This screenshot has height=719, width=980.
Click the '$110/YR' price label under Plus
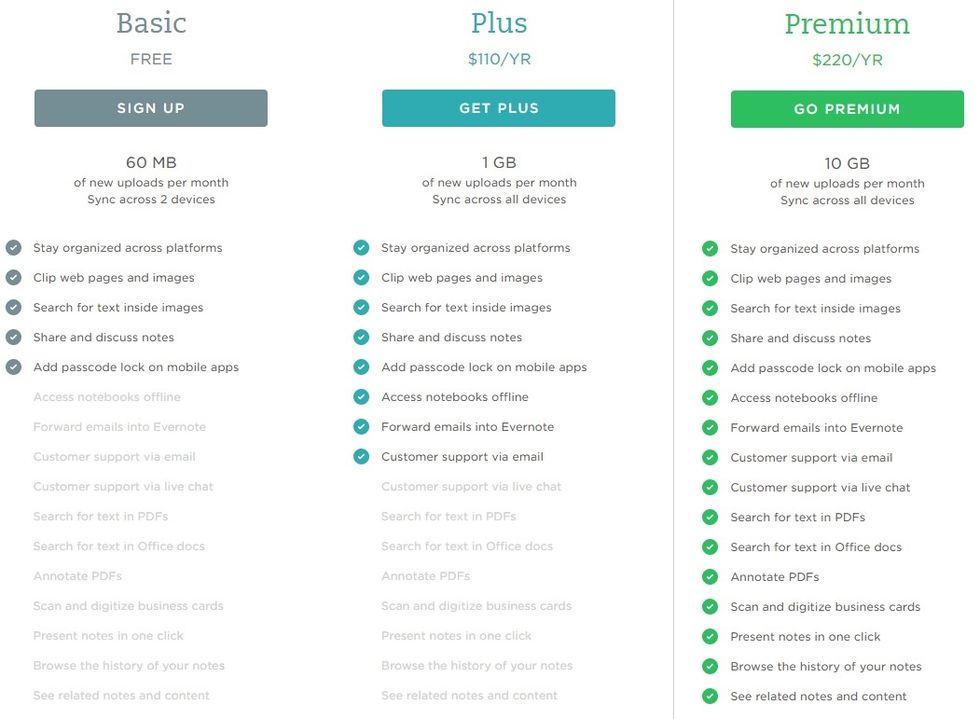click(x=498, y=58)
